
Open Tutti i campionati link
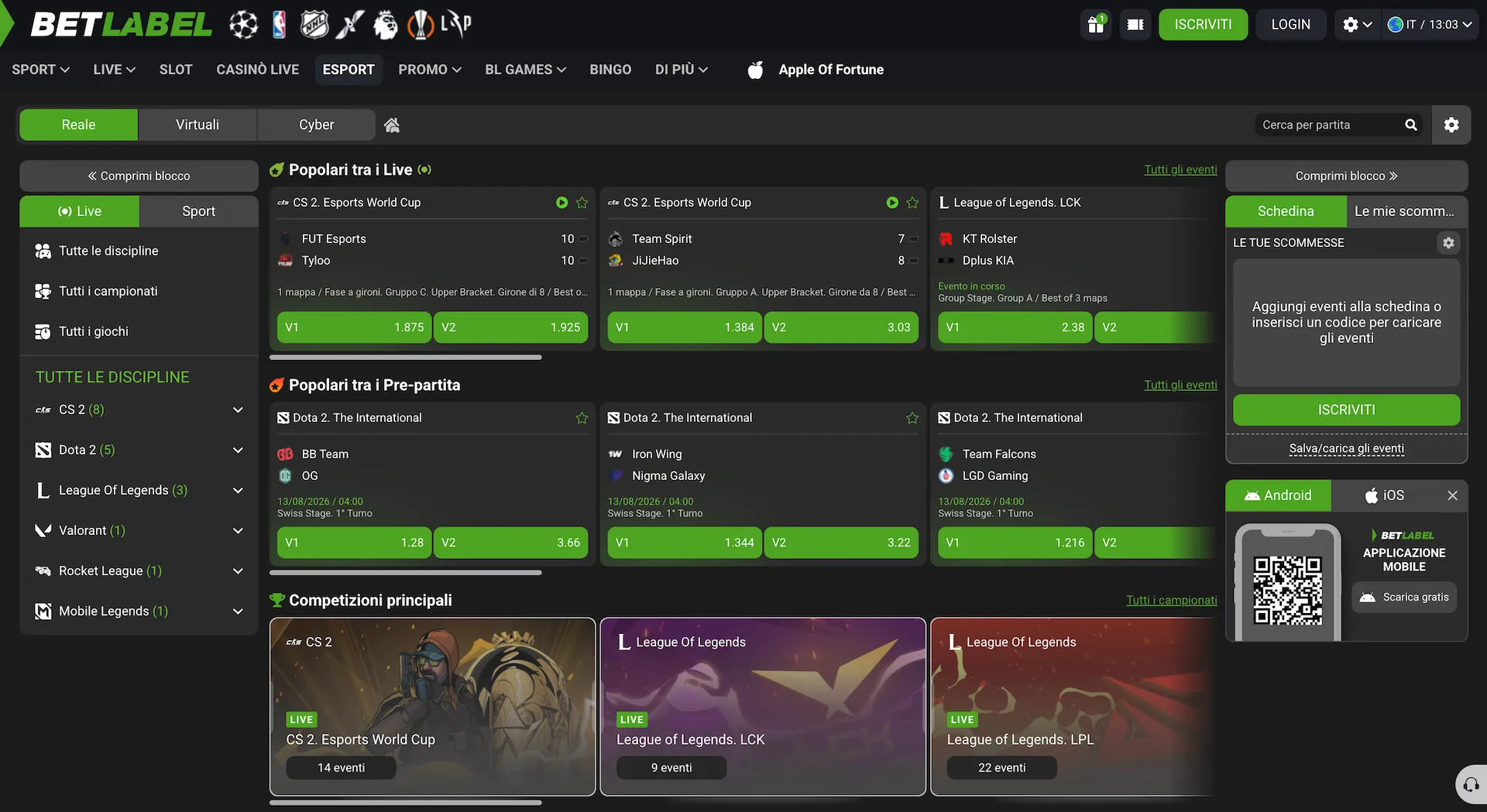[1172, 600]
